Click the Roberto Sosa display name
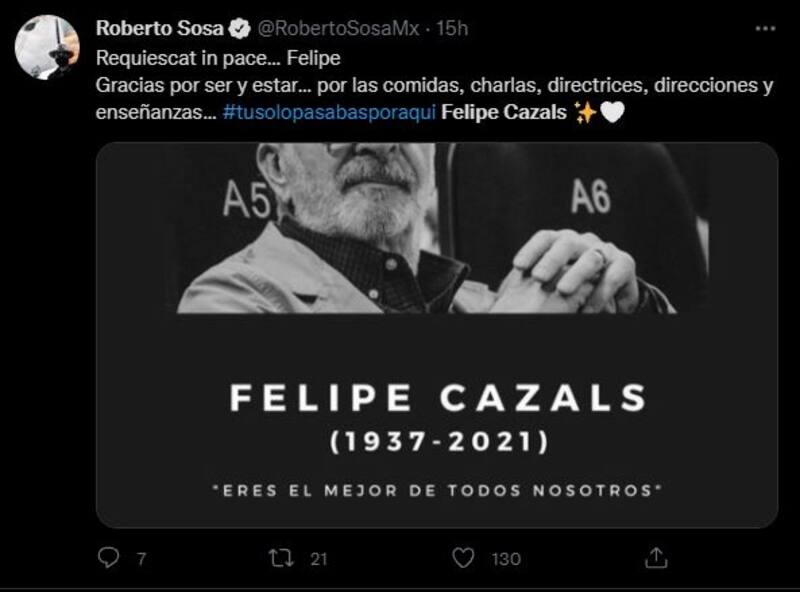The width and height of the screenshot is (800, 592). 160,29
